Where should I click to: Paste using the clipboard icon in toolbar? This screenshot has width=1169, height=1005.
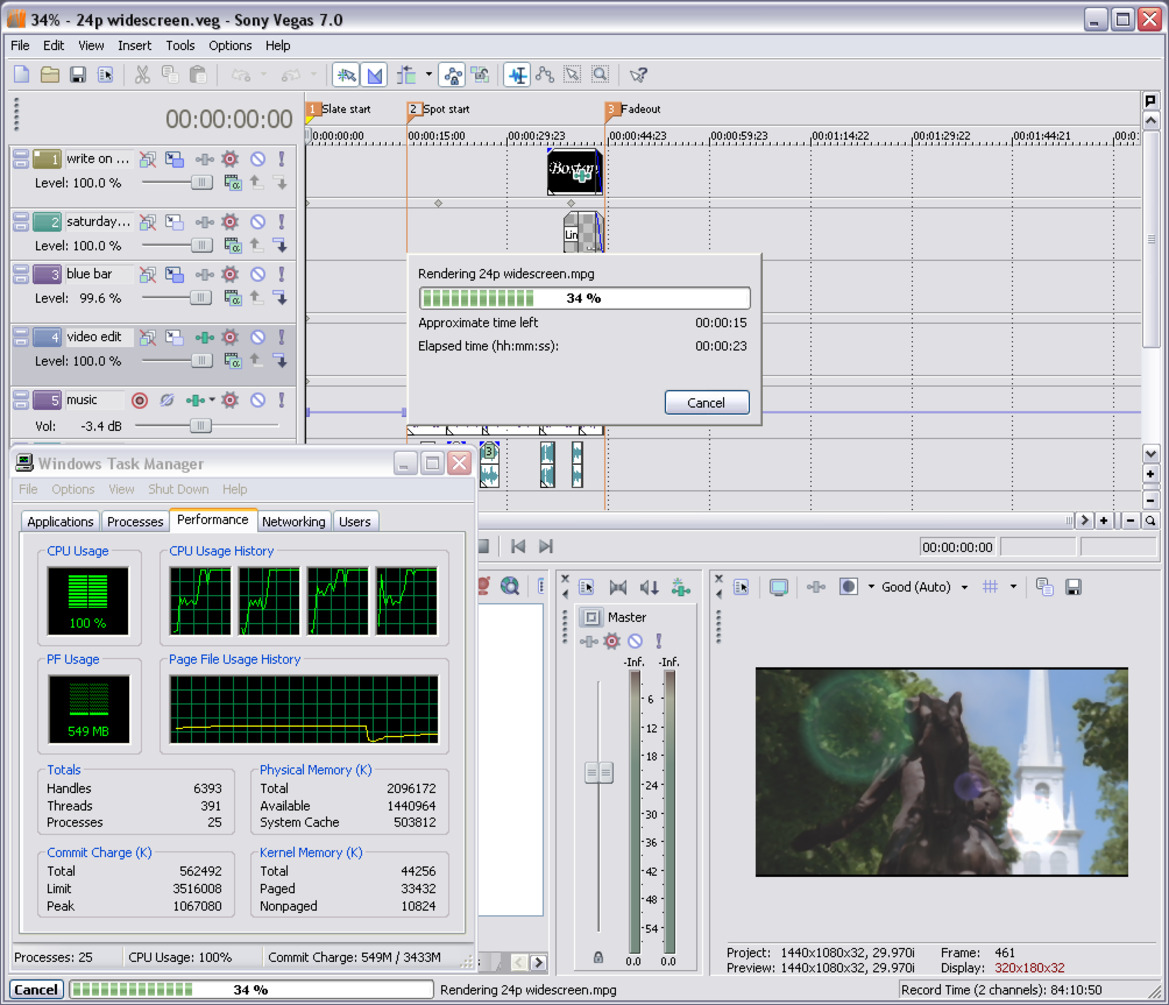[198, 75]
